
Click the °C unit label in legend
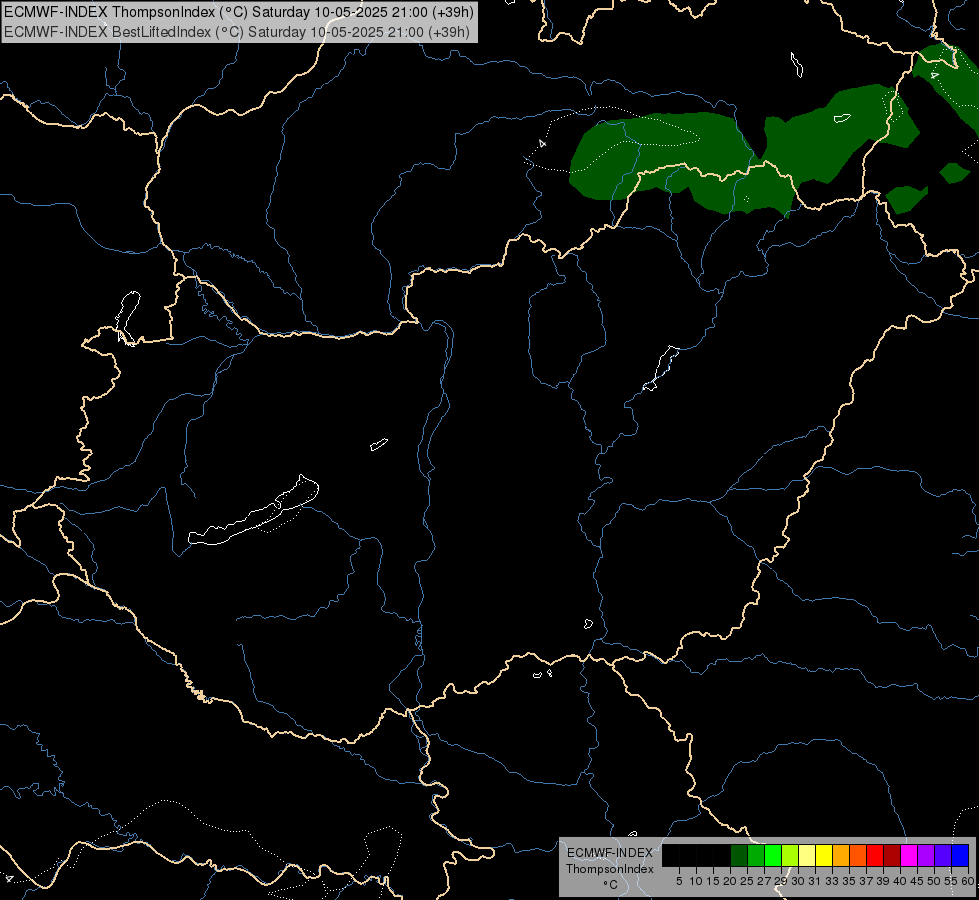pos(611,885)
